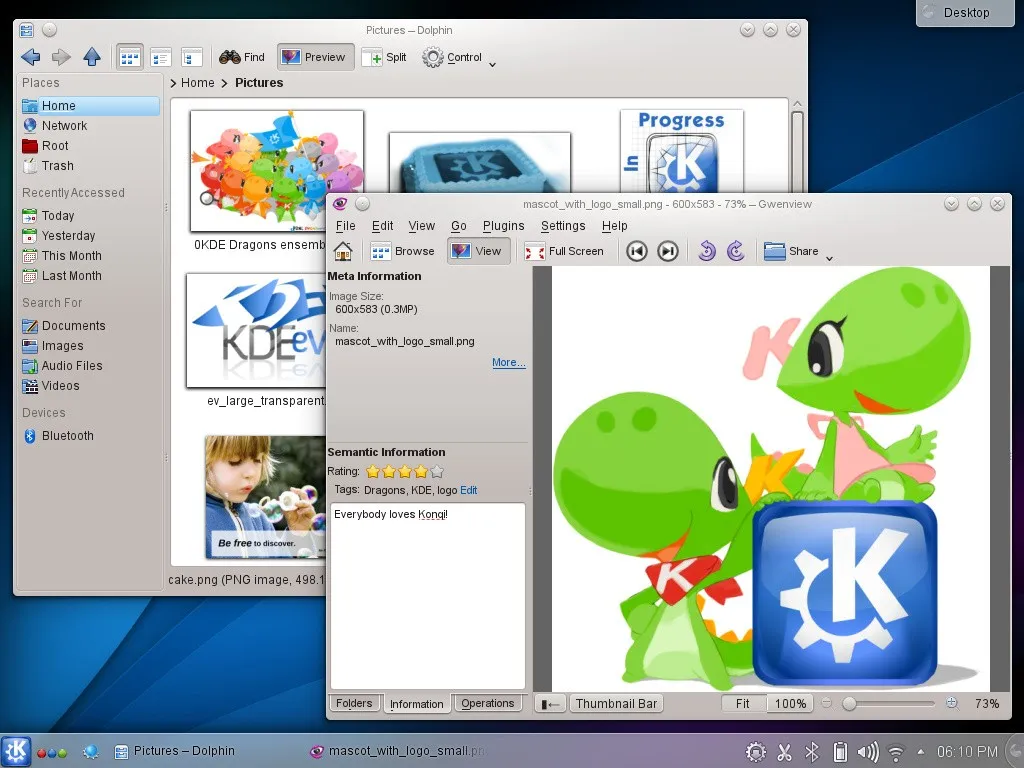Toggle Full Screen mode in Gwenview
This screenshot has width=1024, height=768.
pos(565,251)
